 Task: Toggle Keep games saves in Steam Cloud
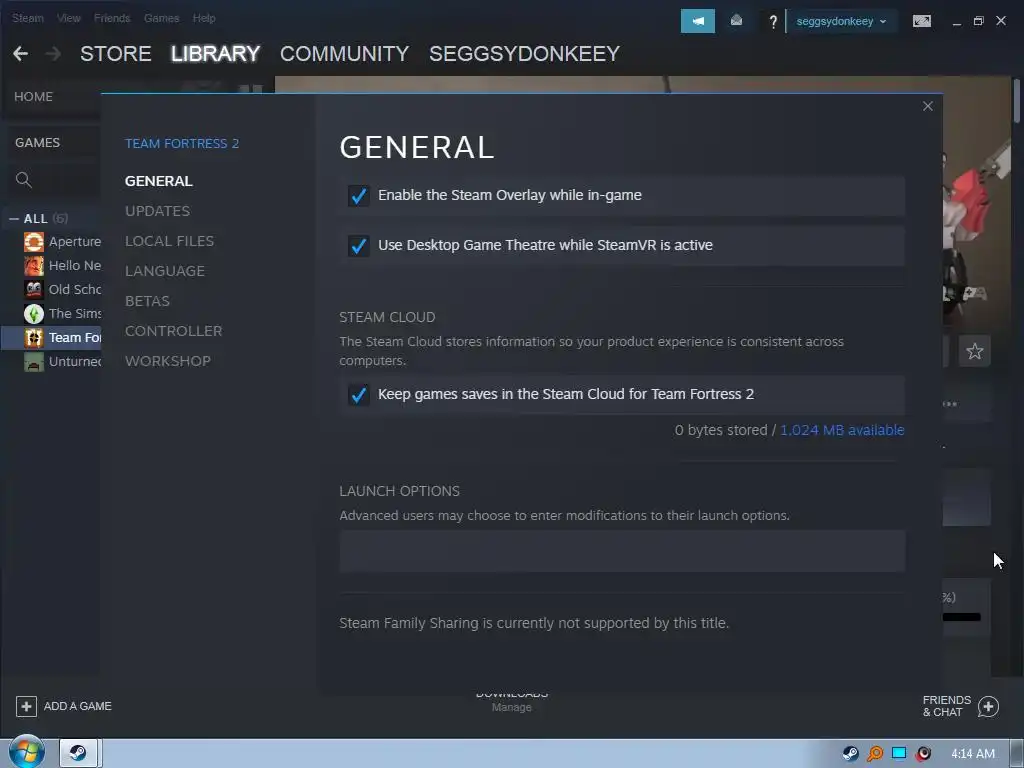(x=359, y=394)
